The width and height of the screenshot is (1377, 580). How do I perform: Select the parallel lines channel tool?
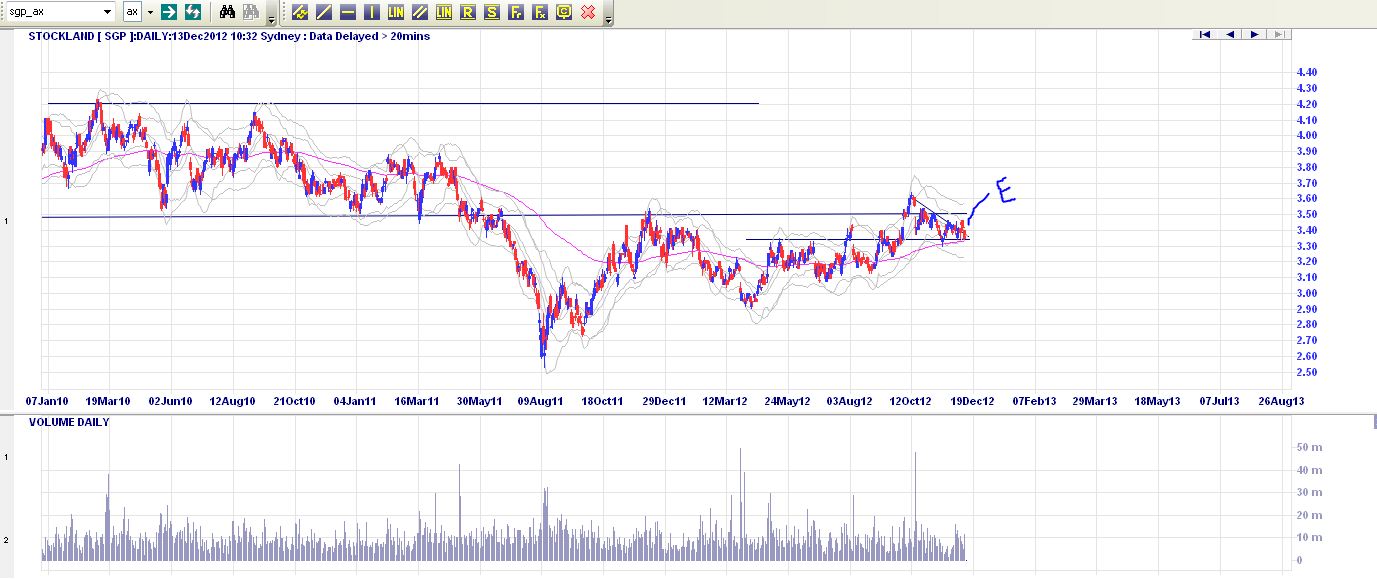tap(420, 12)
